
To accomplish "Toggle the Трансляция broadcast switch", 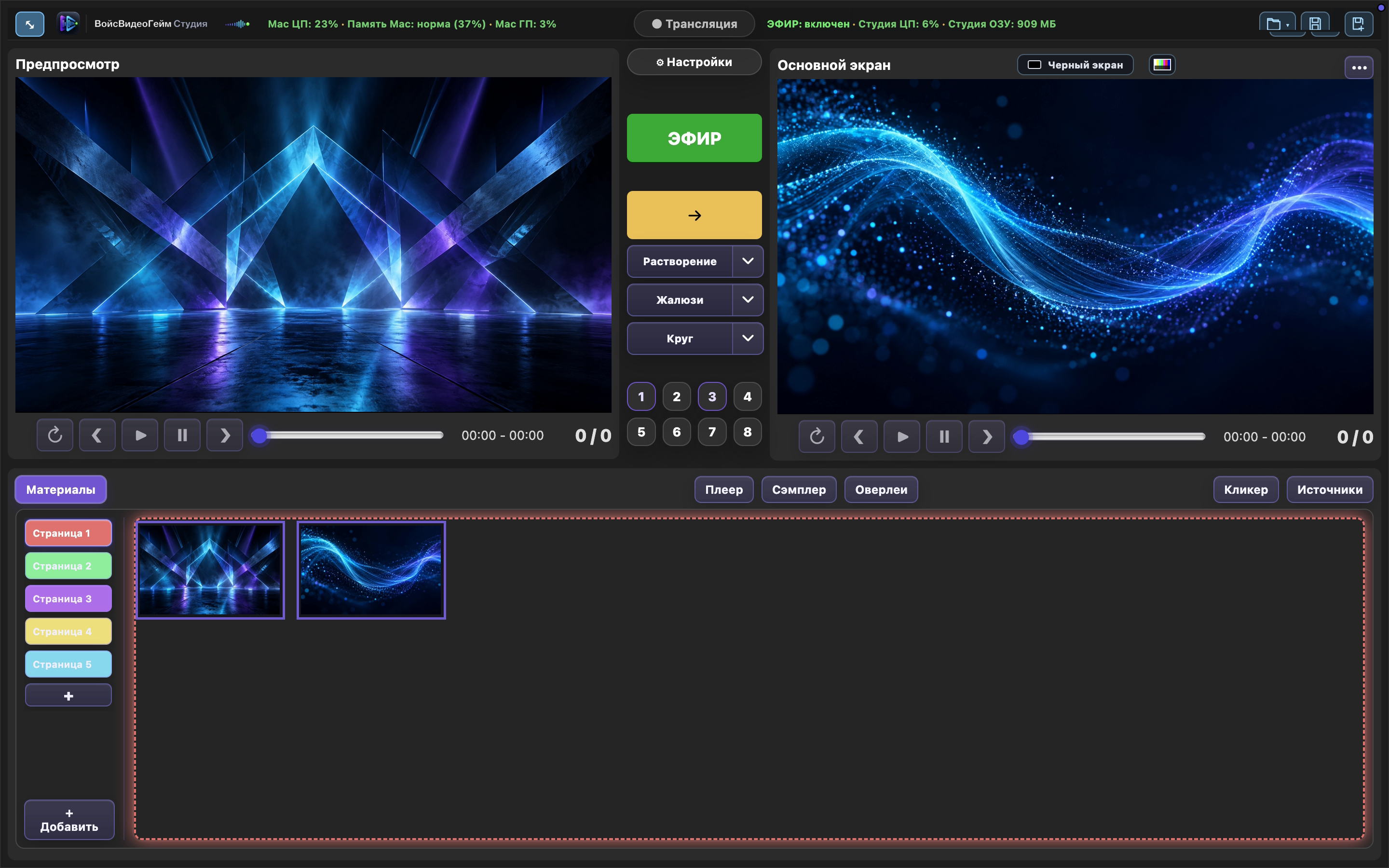I will click(694, 24).
